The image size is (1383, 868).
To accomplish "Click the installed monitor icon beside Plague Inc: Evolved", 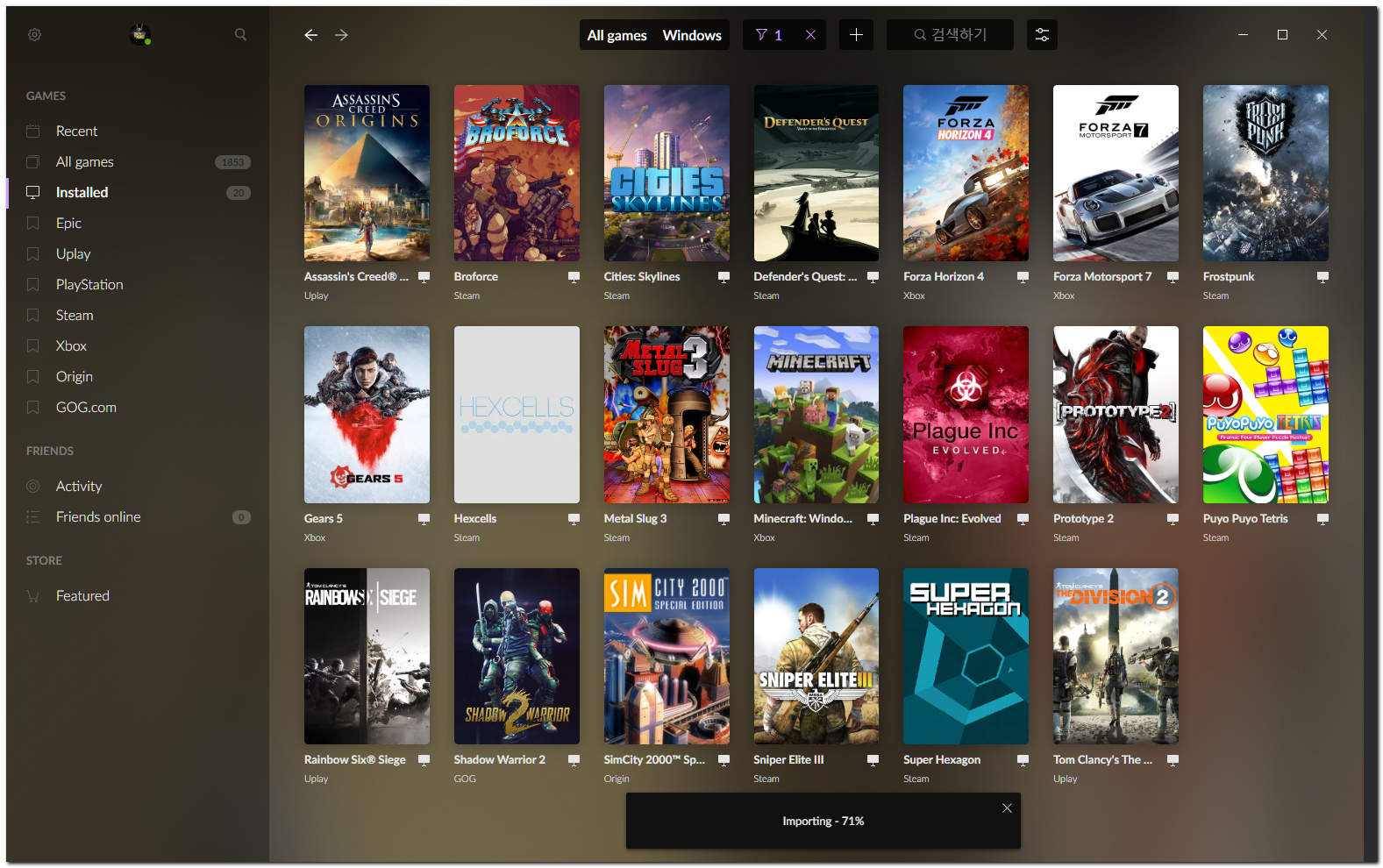I will 1023,519.
